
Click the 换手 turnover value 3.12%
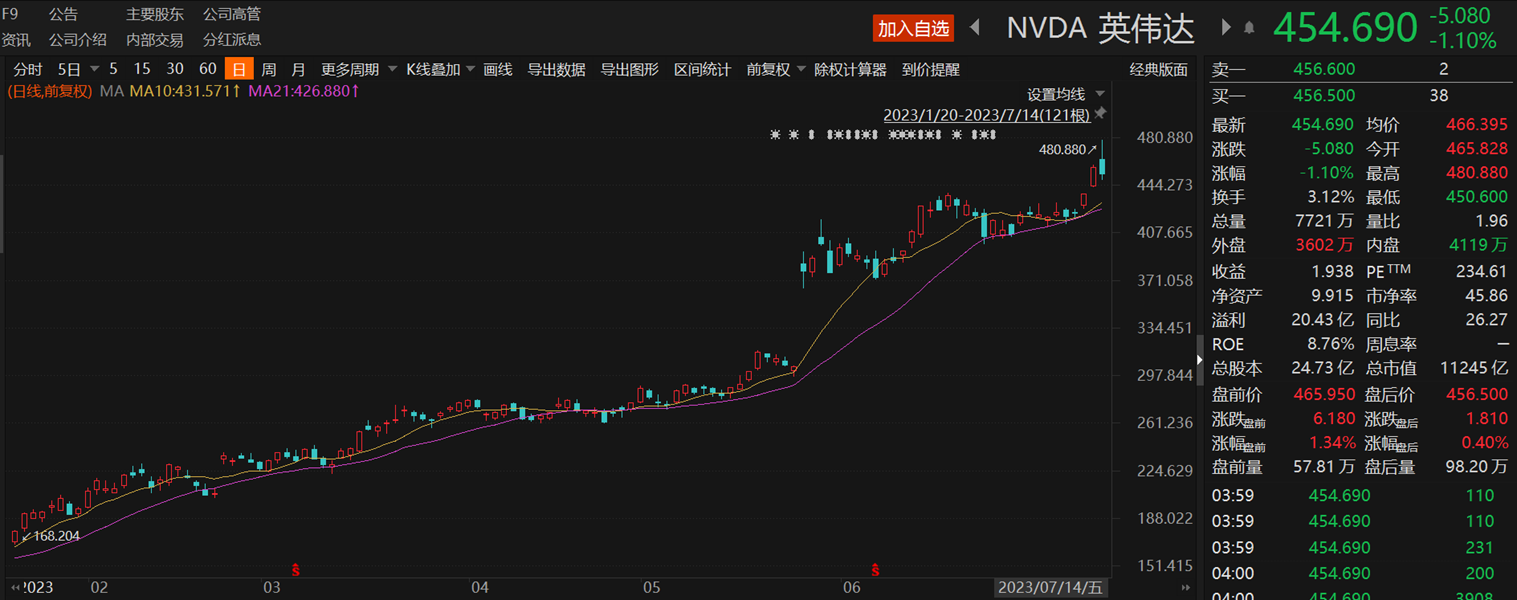(1331, 197)
